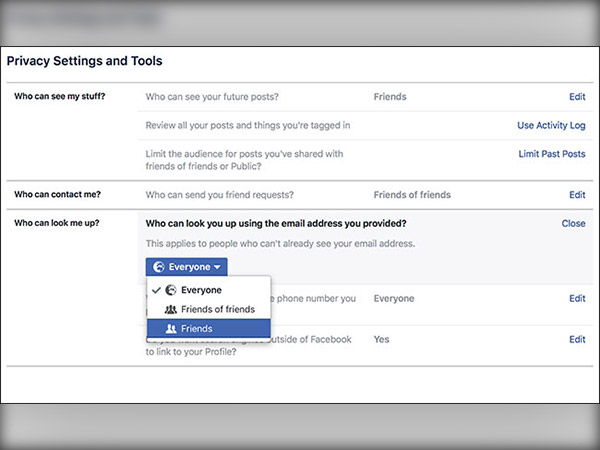Edit who can see your future posts

[577, 98]
